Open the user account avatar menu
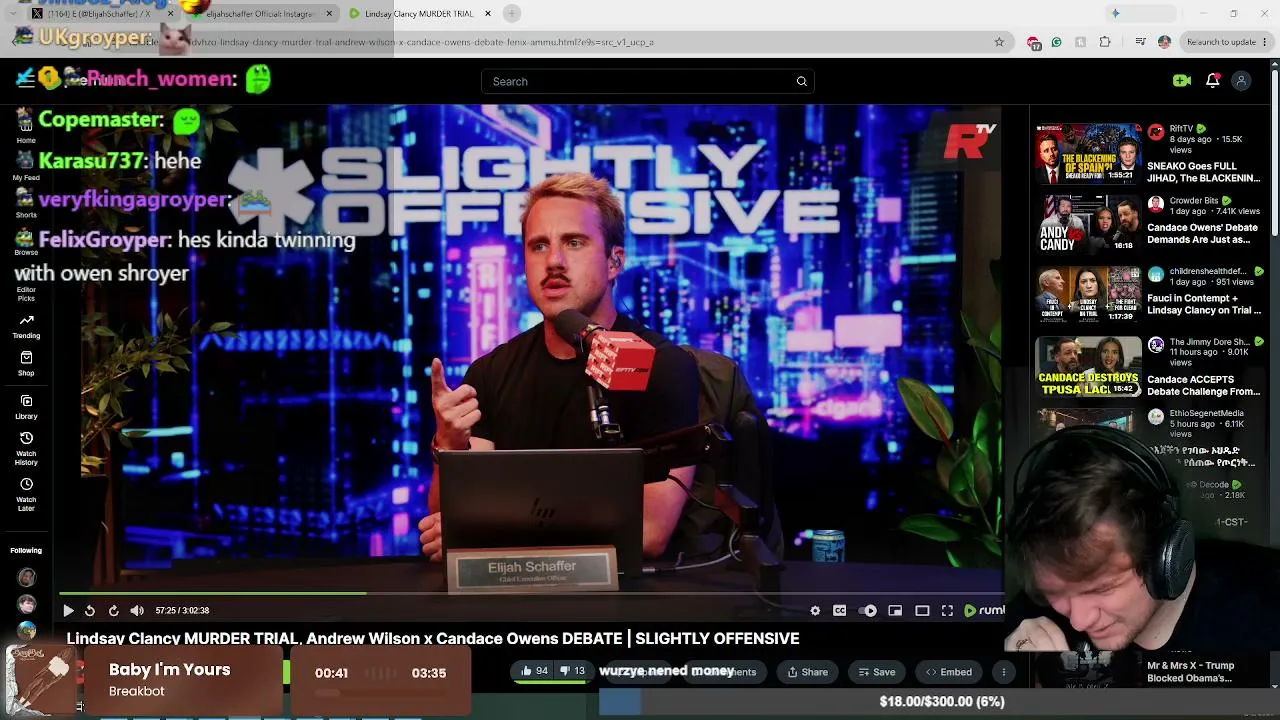This screenshot has height=720, width=1280. coord(1241,81)
